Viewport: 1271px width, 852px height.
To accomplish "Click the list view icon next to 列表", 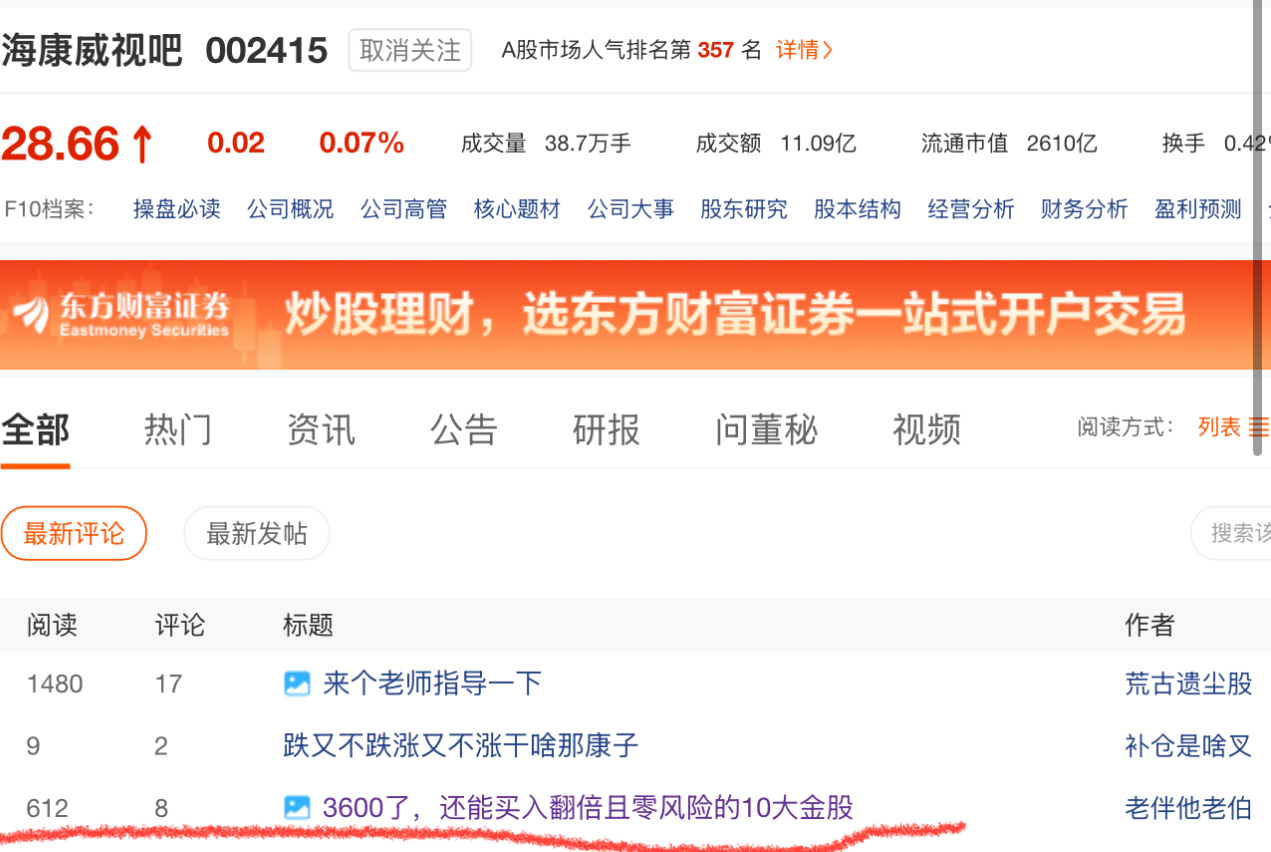I will pos(1260,428).
